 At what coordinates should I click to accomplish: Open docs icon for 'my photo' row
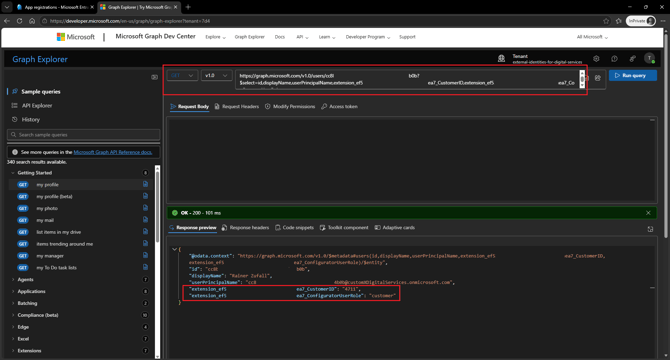145,208
